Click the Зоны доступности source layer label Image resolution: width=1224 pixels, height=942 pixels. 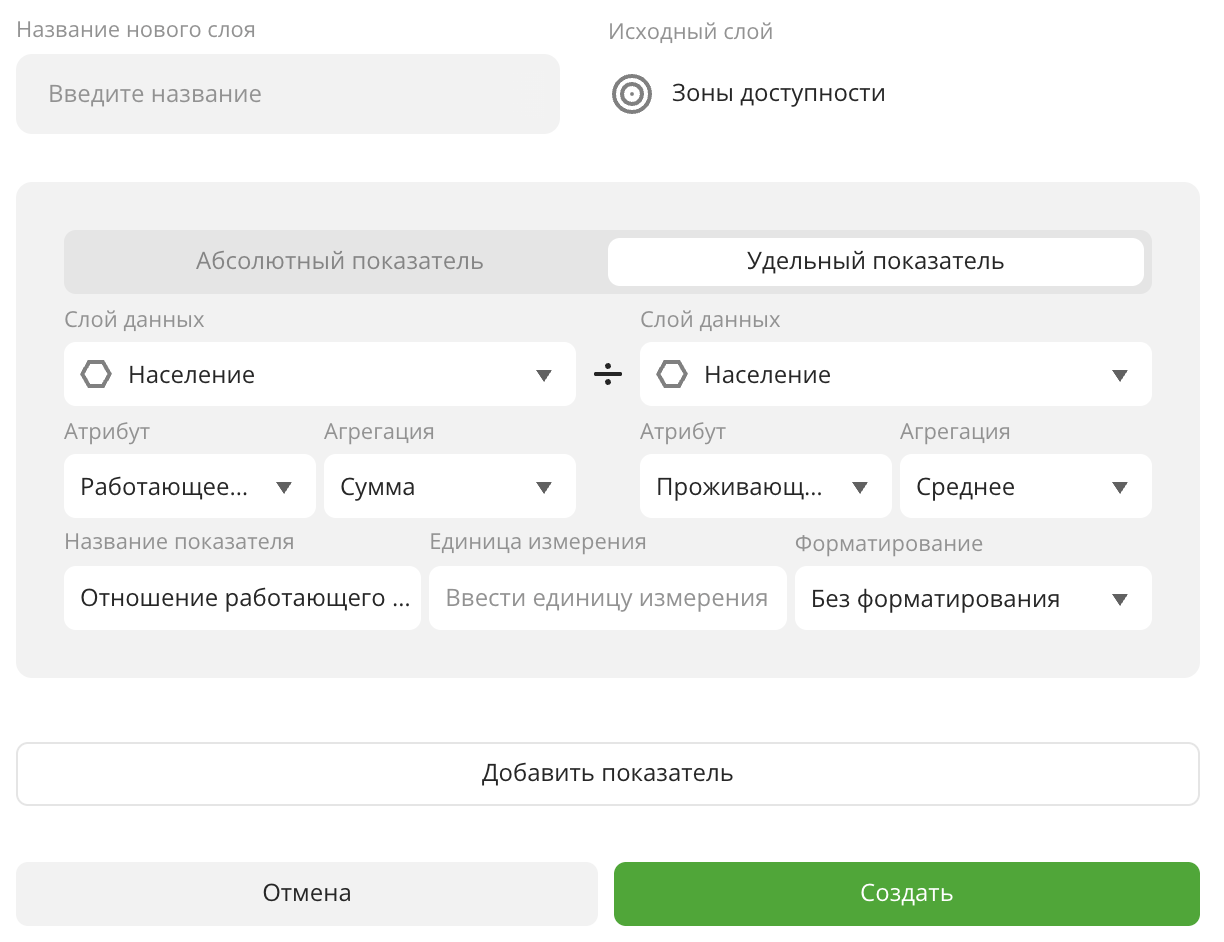(778, 94)
